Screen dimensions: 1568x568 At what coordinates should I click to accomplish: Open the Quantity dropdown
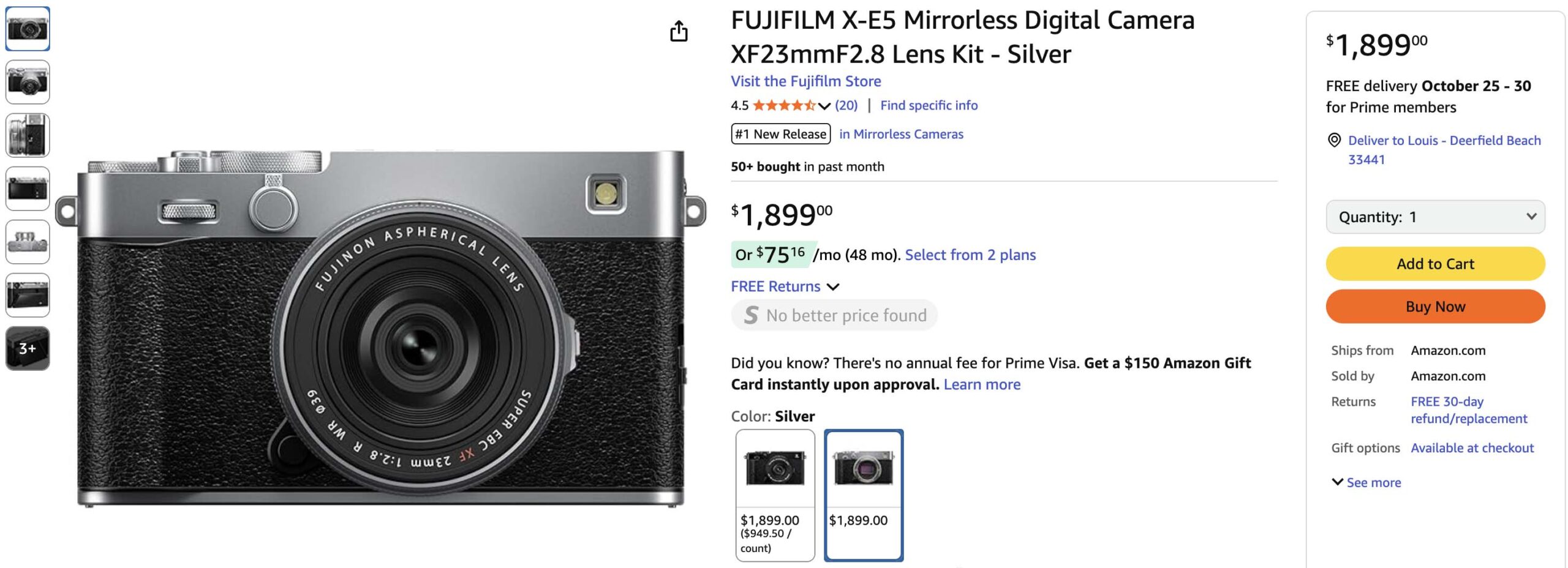click(1434, 217)
